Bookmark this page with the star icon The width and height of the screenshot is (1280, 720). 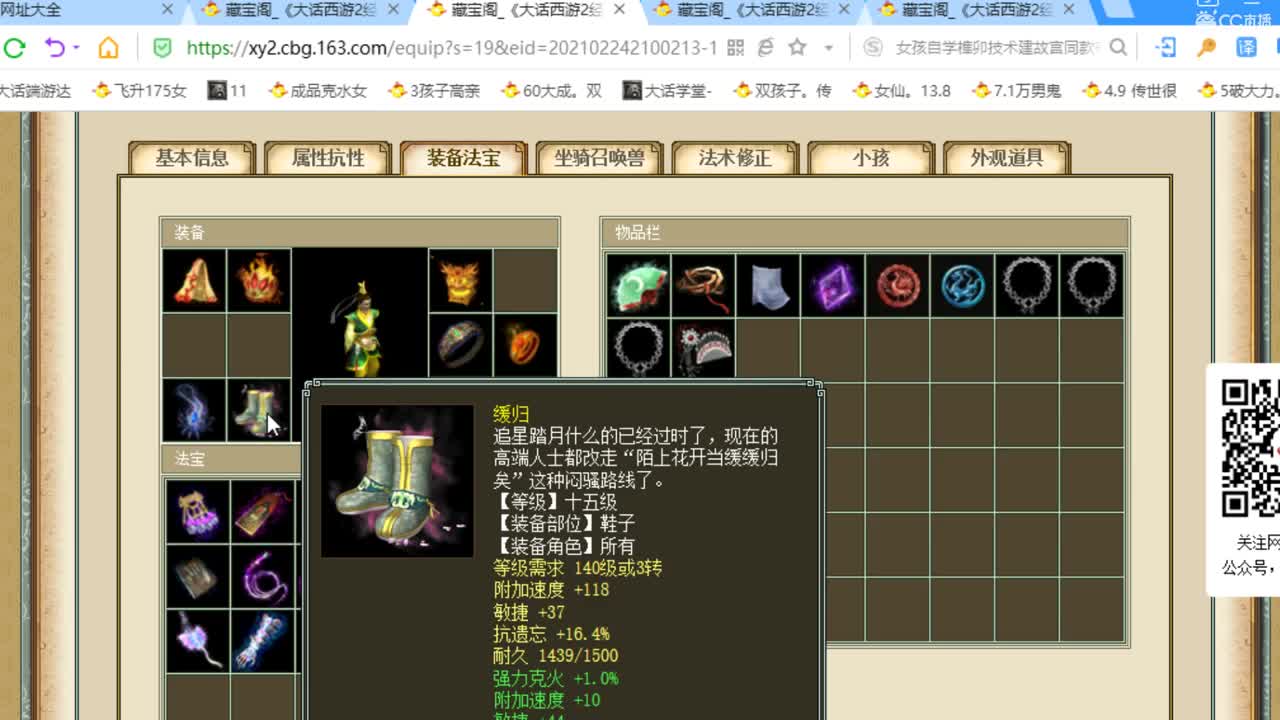pos(797,47)
